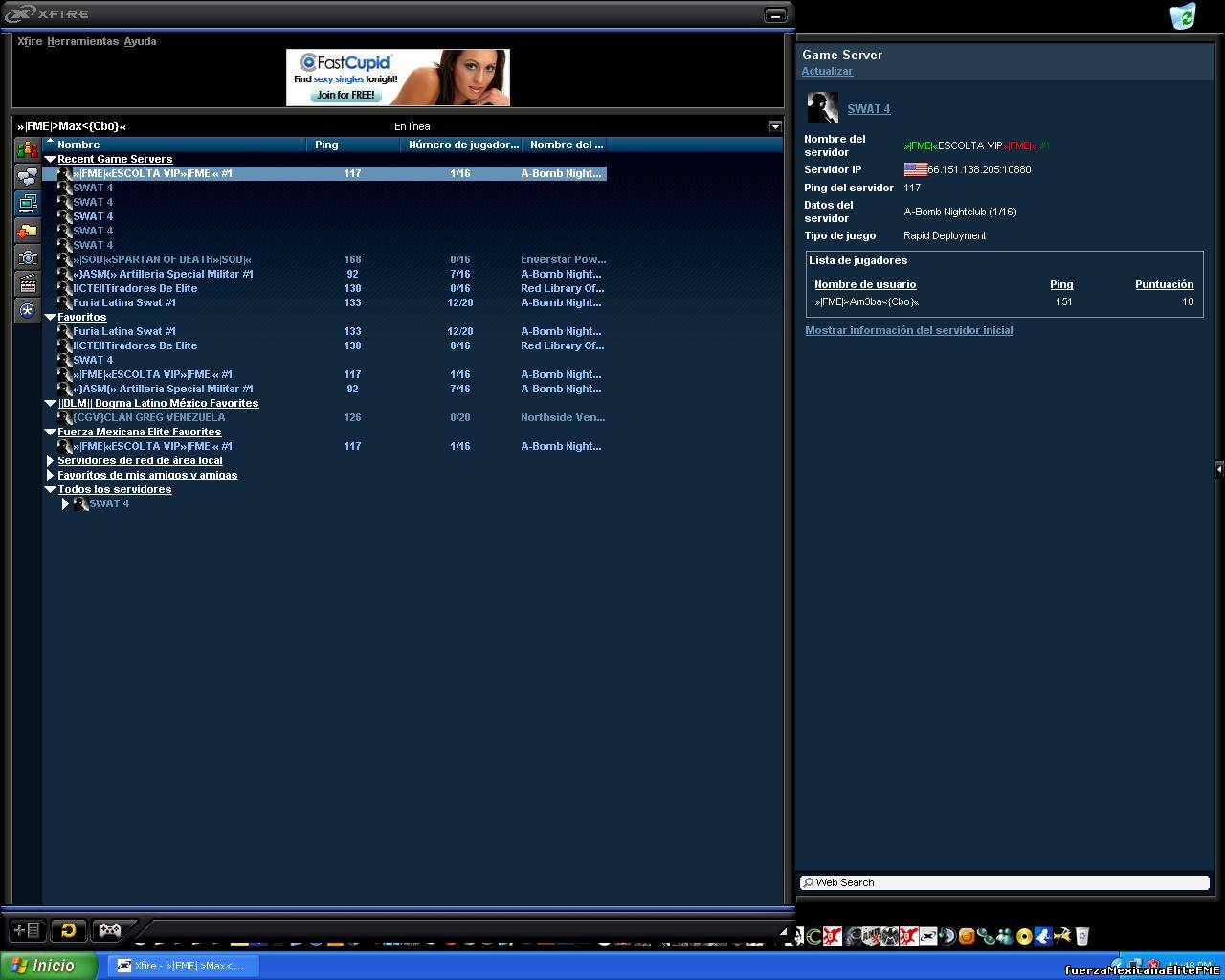This screenshot has width=1225, height=980.
Task: Expand Favoritos de mis amigos y amigas
Action: [51, 475]
